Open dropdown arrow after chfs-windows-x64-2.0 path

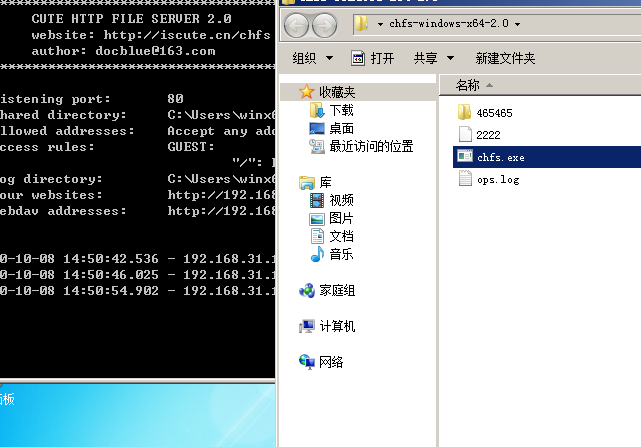[517, 24]
